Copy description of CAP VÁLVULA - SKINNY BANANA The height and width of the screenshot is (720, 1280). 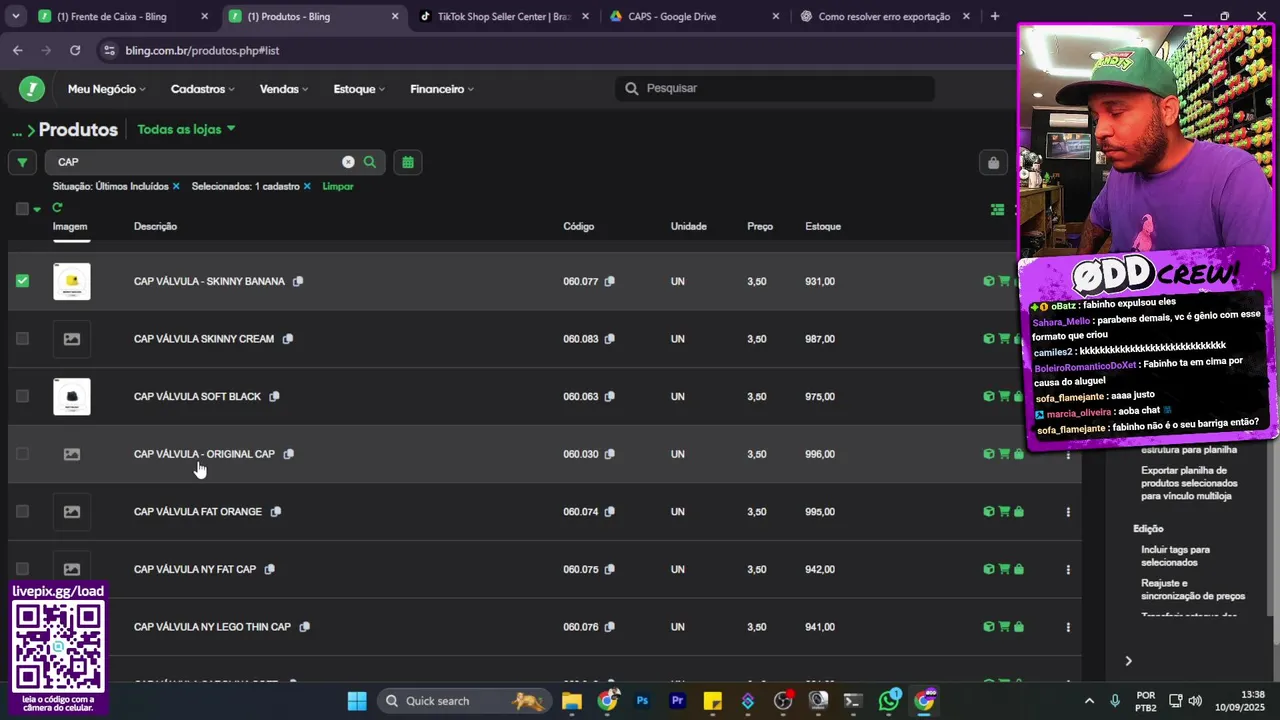click(x=298, y=281)
